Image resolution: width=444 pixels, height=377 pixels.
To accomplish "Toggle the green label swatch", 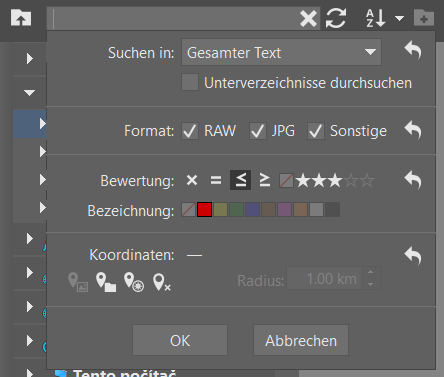I will [x=236, y=210].
